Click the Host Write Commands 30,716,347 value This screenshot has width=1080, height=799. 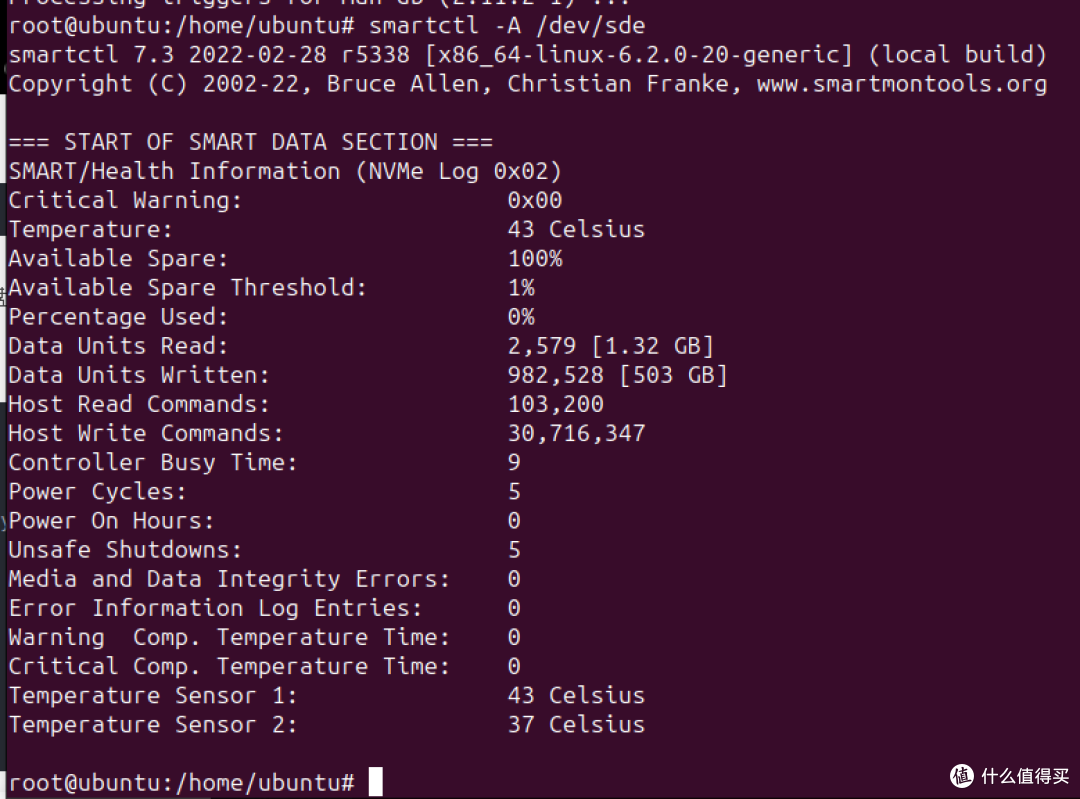pos(576,433)
